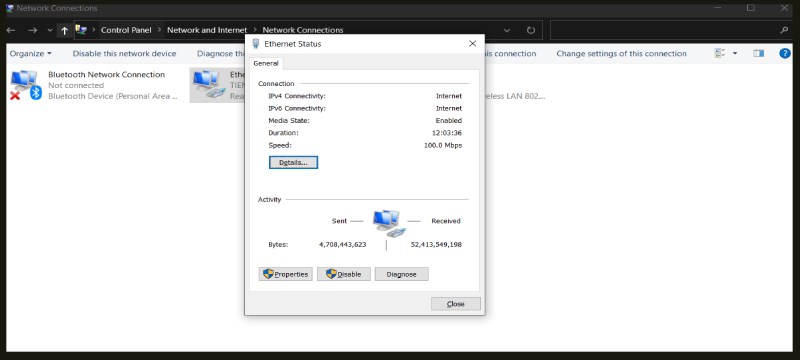This screenshot has height=360, width=800.
Task: Click the Ethernet Status title bar icon
Action: pyautogui.click(x=256, y=44)
